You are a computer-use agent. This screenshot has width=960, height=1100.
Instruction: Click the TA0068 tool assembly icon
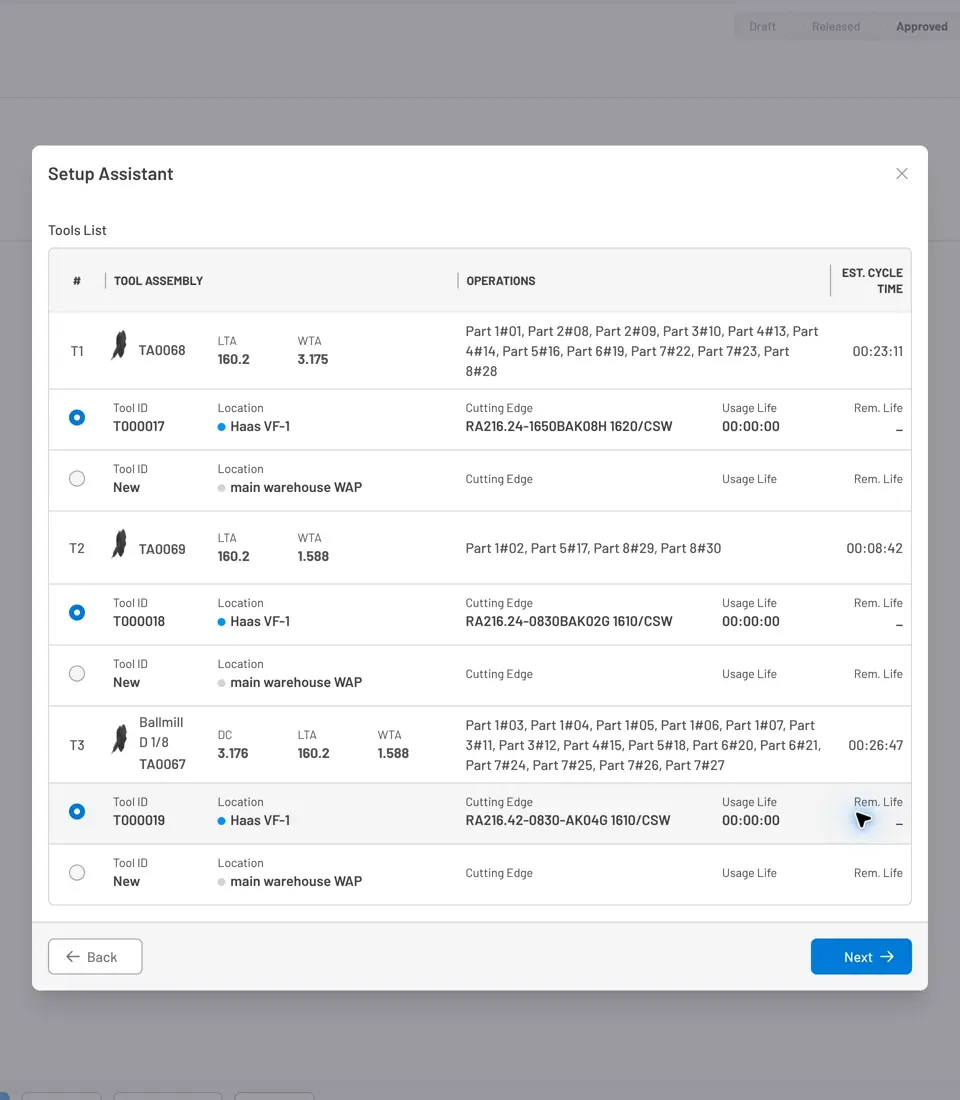tap(119, 345)
